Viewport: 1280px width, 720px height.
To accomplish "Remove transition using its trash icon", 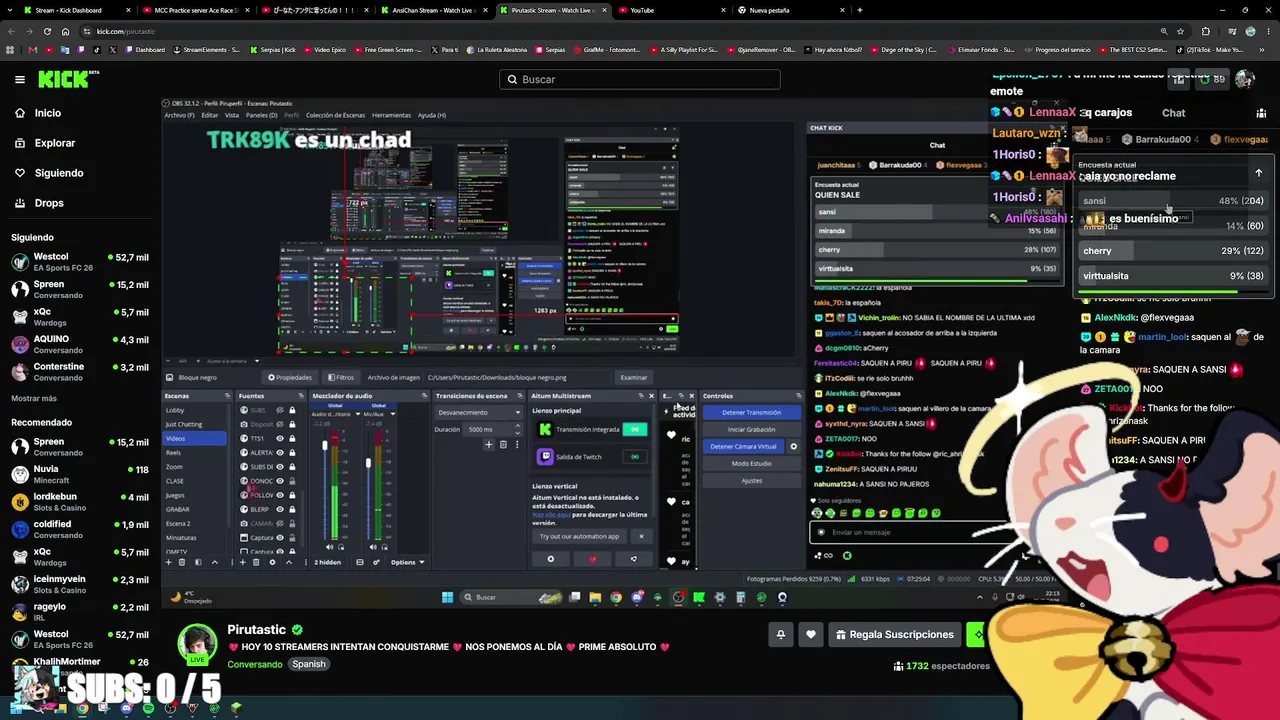I will 503,444.
